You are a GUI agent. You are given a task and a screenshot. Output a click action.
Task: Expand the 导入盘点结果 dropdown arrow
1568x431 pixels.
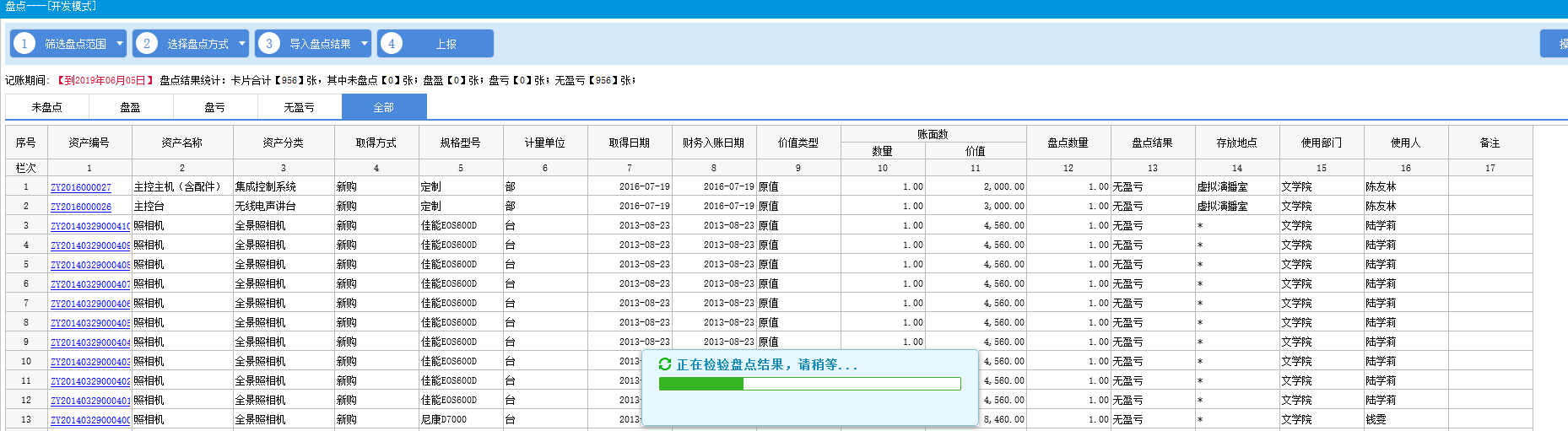364,44
